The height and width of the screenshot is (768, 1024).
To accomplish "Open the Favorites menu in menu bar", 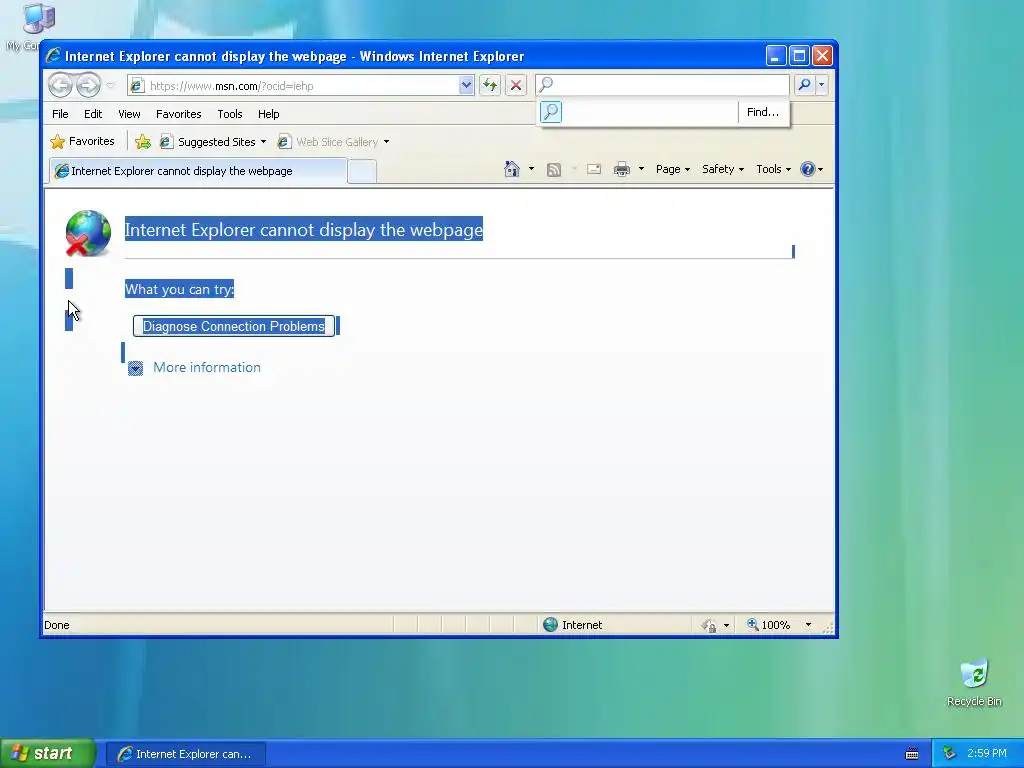I will pos(178,114).
